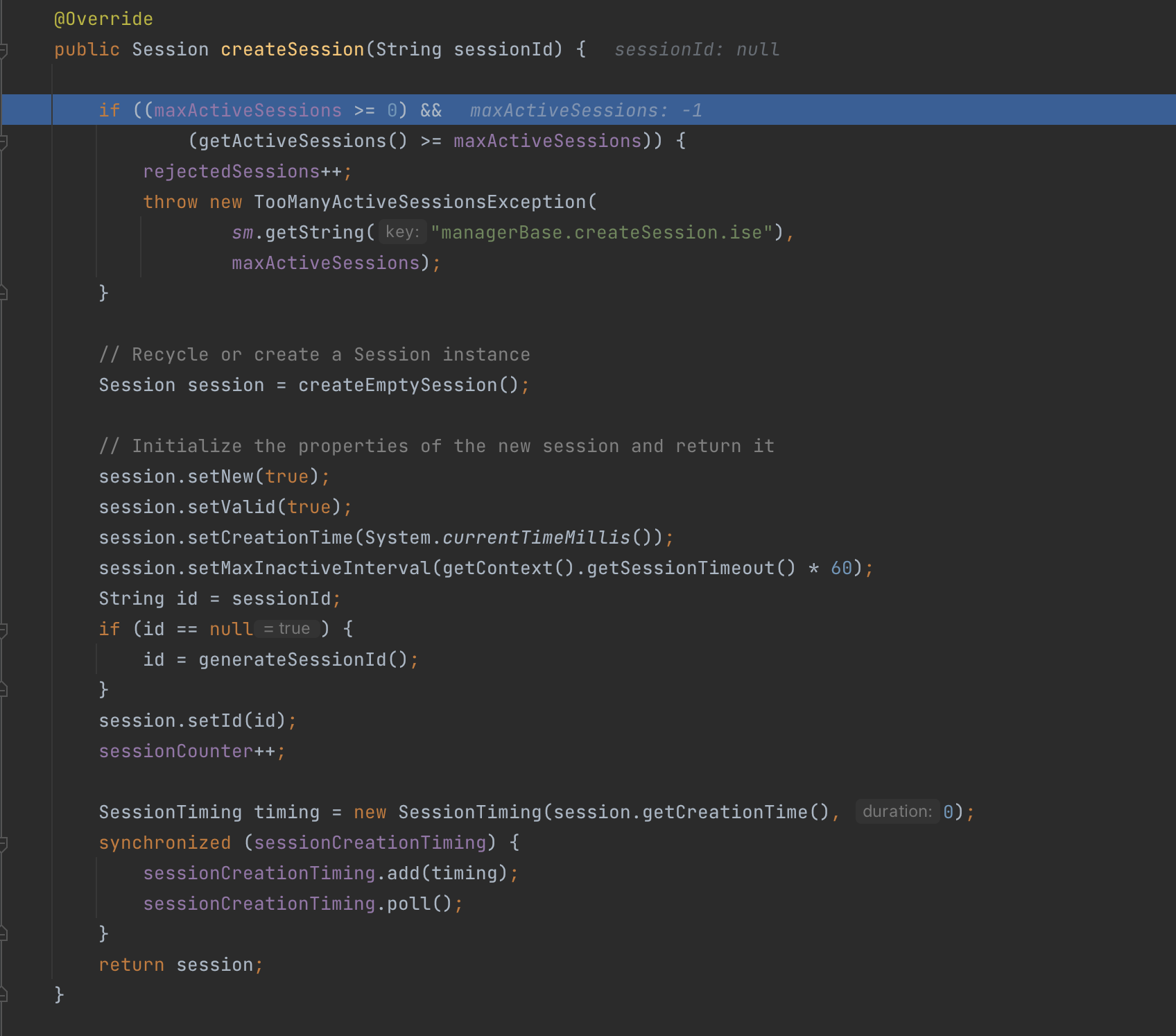This screenshot has width=1176, height=1036.
Task: Click setMaxInactiveInterval method call
Action: [309, 569]
